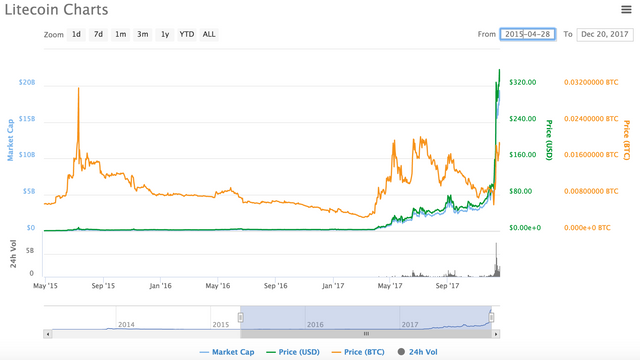The width and height of the screenshot is (640, 360).
Task: Click the navigator scrollbar thumb grip
Action: click(x=366, y=334)
